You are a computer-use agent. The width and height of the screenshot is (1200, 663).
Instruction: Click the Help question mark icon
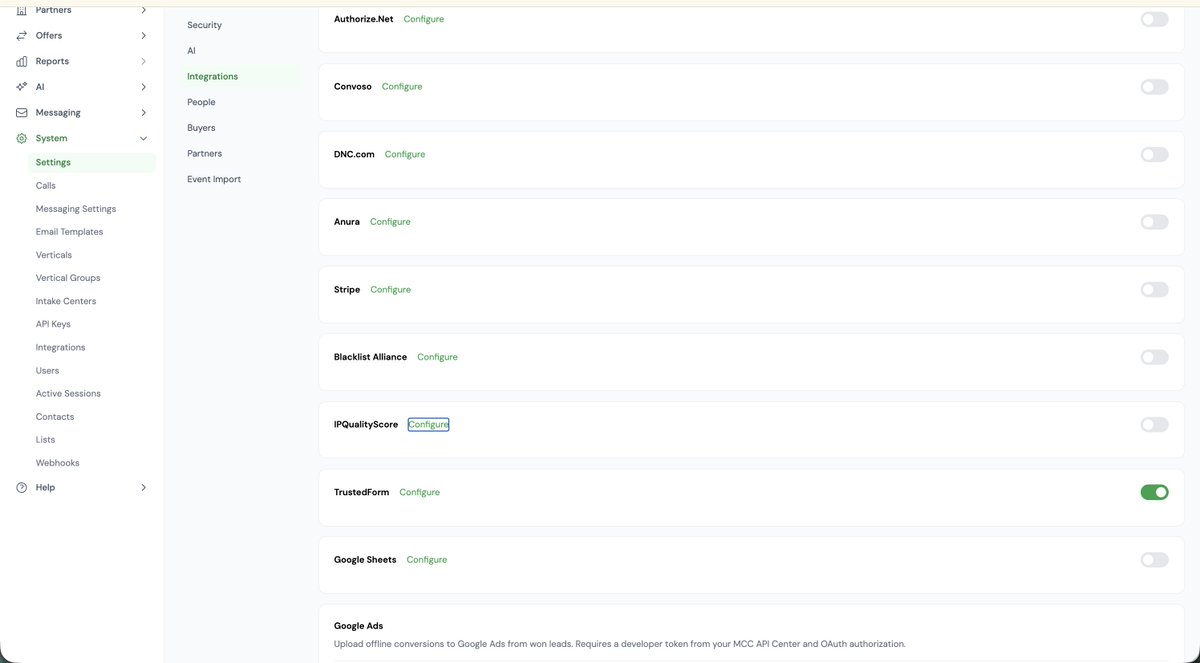click(22, 488)
